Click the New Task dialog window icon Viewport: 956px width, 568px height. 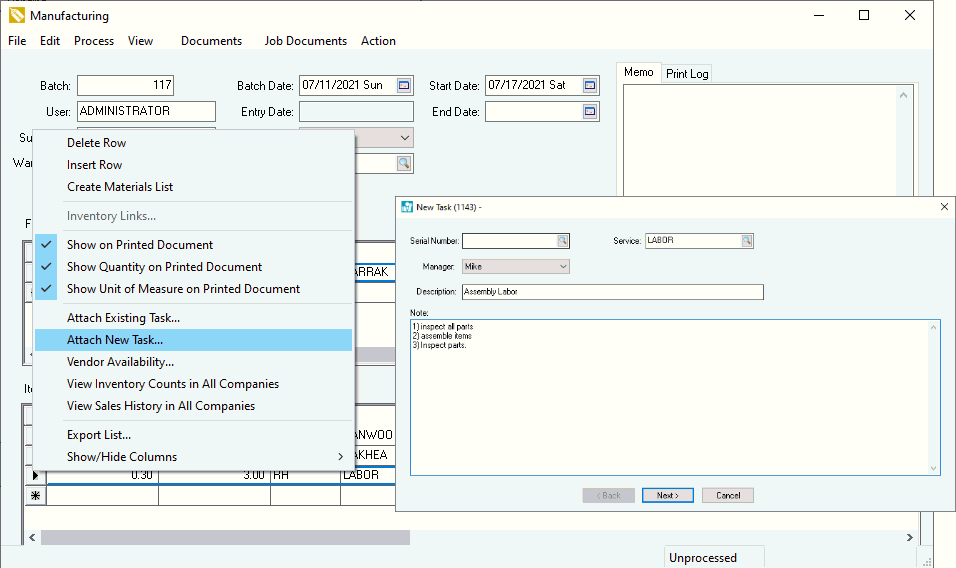(406, 207)
